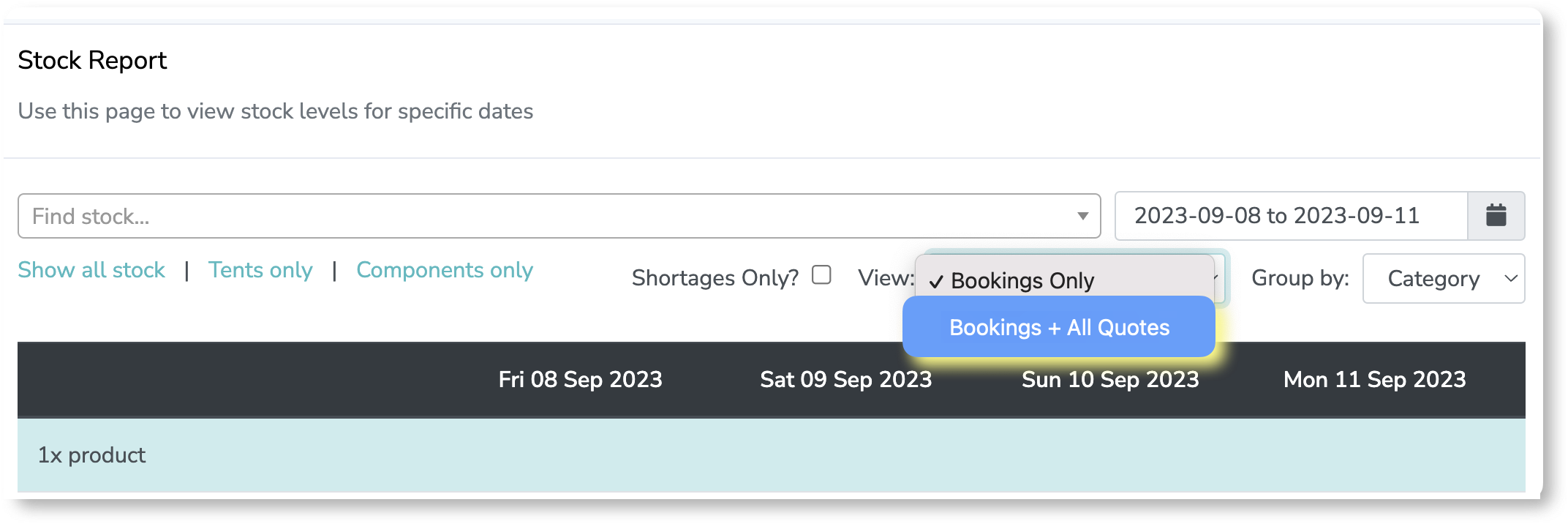Screen dimensions: 1568x524
Task: Expand the Find stock dropdown arrow
Action: (1082, 216)
